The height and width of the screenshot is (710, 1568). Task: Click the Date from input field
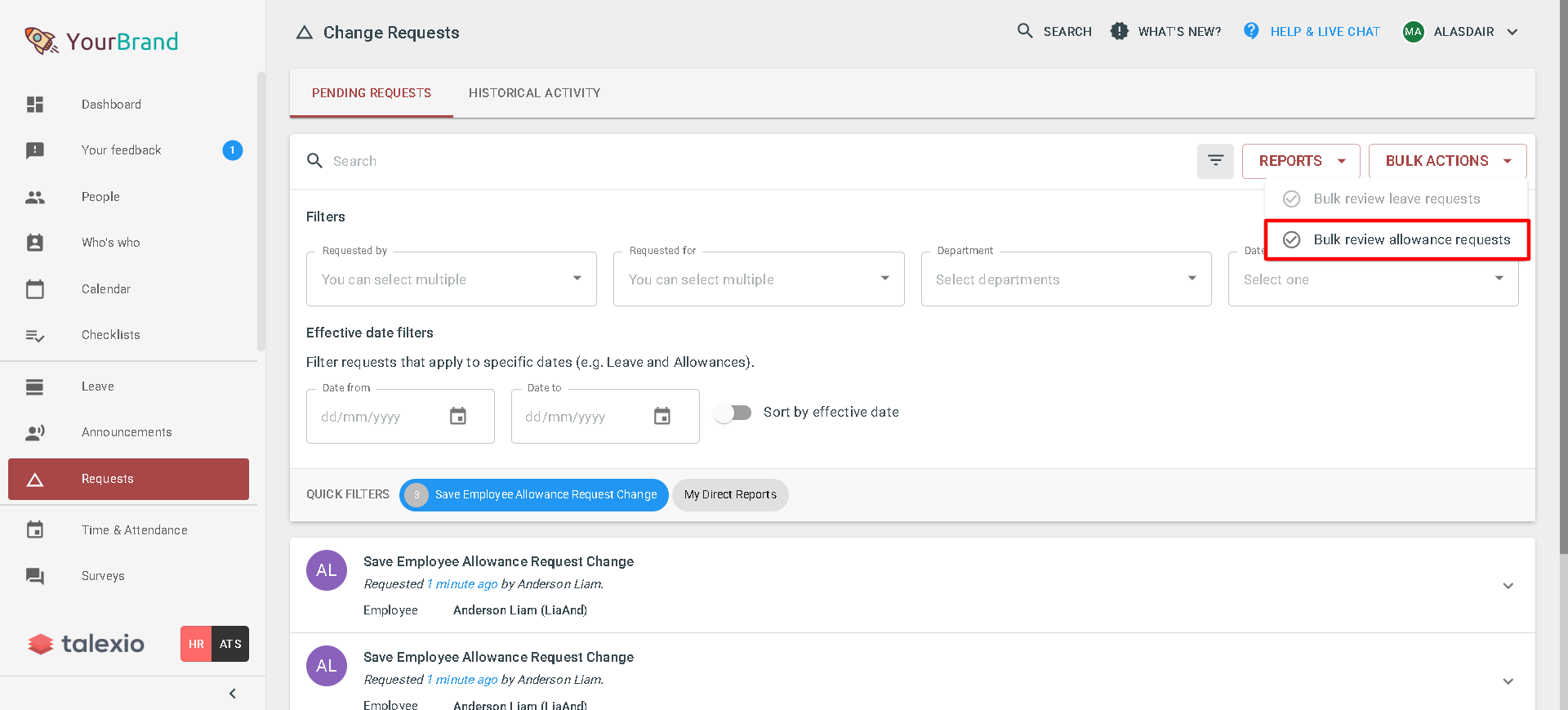coord(400,417)
